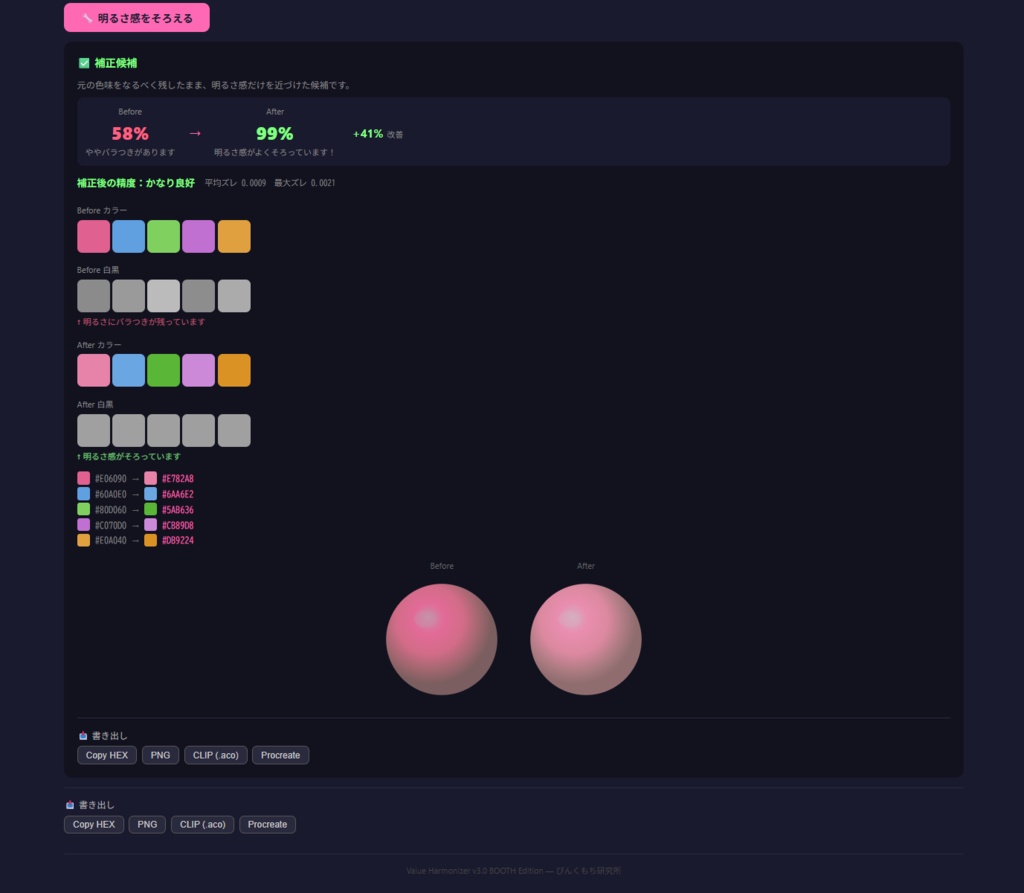1024x893 pixels.
Task: Click the corrected hex code #6AA6E2
Action: [x=178, y=495]
